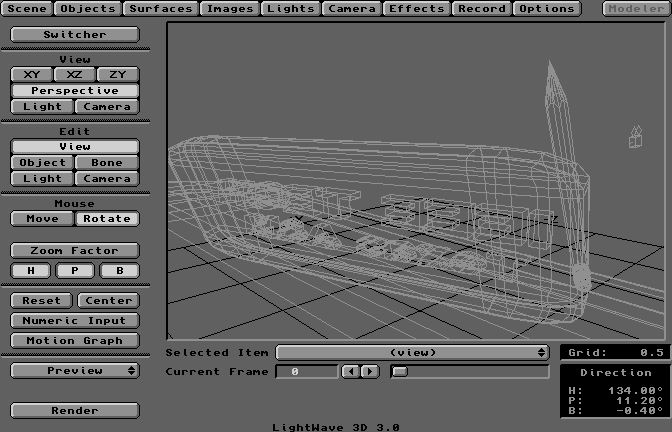Open the Motion Graph

75,341
